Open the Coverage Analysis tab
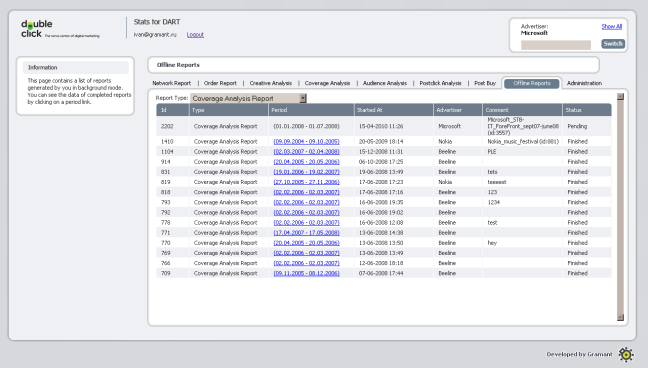648x368 pixels. 327,83
